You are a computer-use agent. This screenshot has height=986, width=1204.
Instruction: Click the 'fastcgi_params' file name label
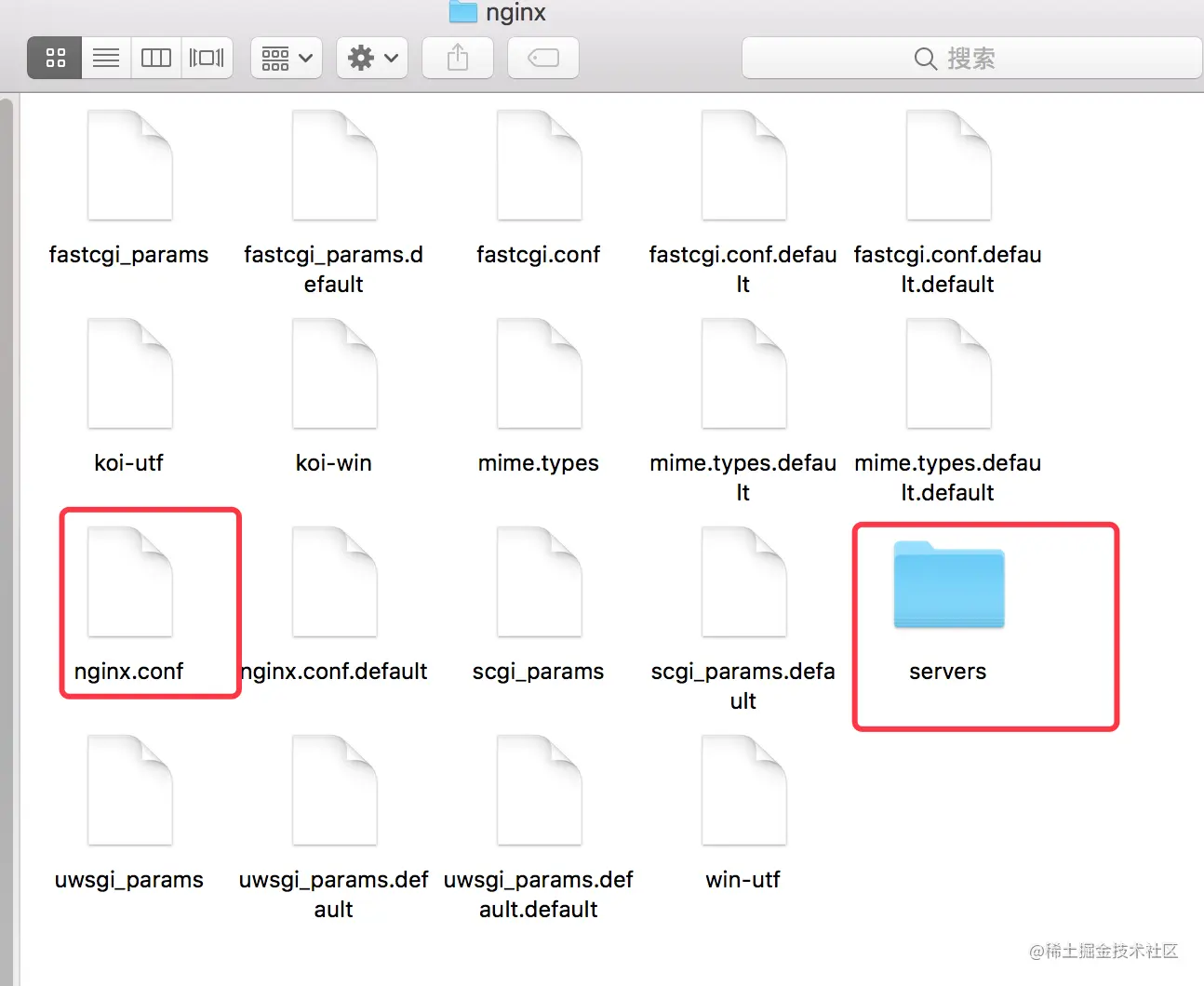coord(128,254)
